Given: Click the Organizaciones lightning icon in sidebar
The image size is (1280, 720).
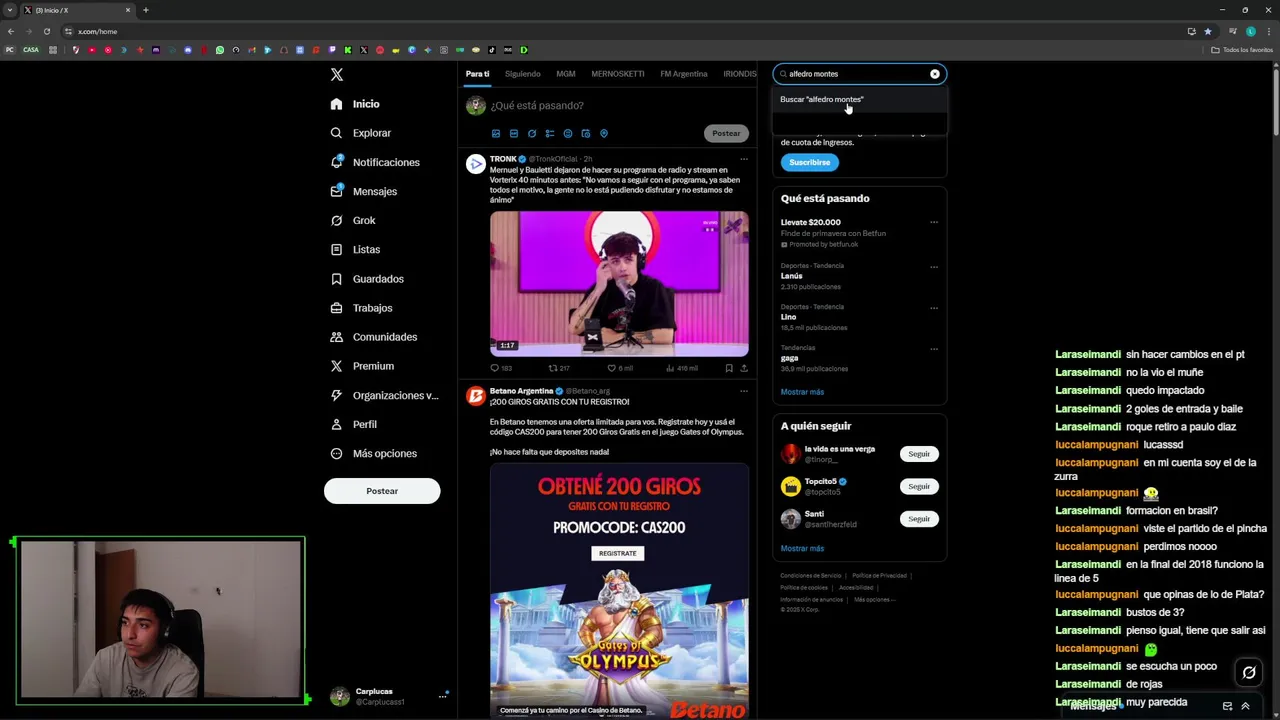Looking at the screenshot, I should 336,395.
